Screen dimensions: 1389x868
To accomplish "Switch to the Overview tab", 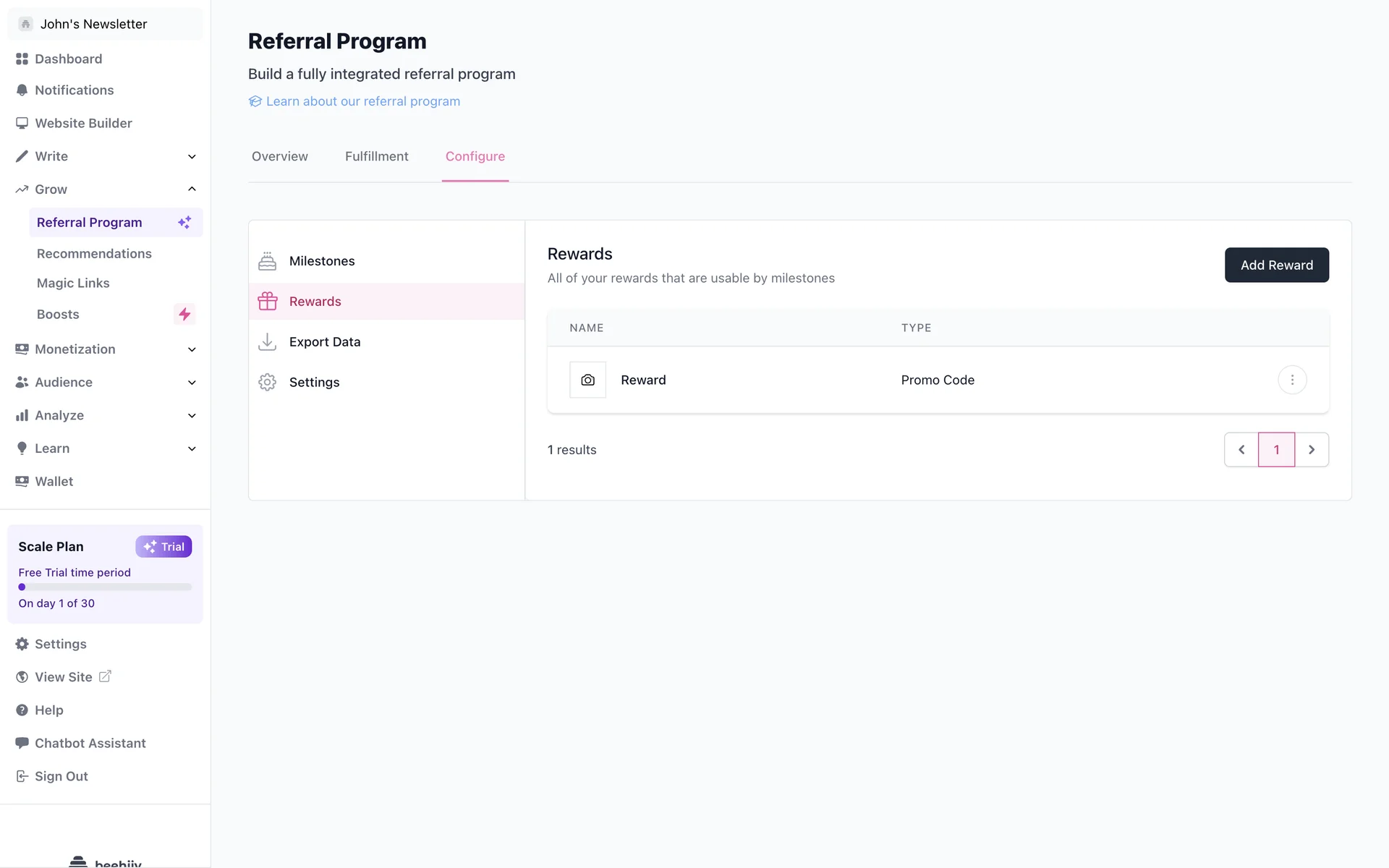I will tap(279, 156).
